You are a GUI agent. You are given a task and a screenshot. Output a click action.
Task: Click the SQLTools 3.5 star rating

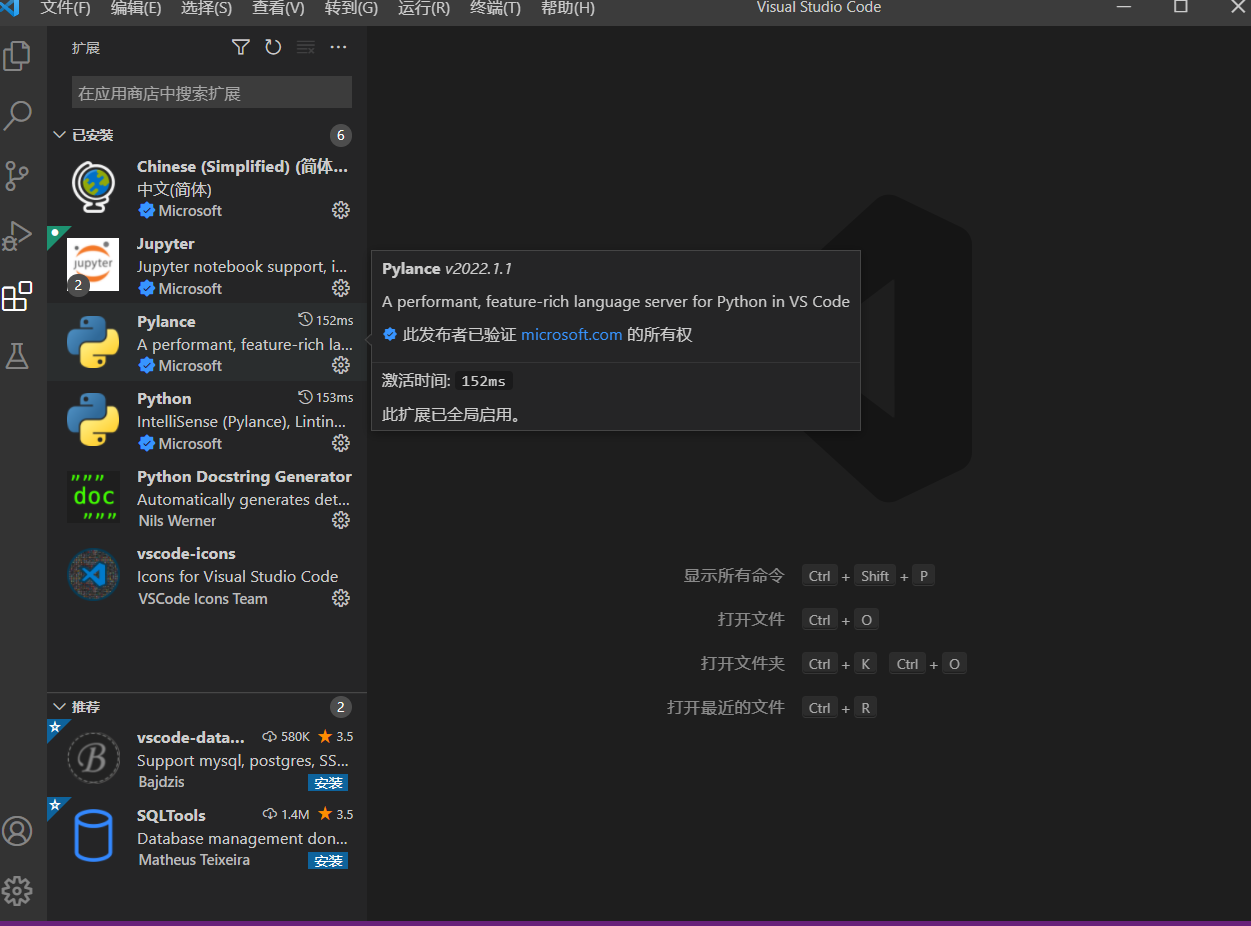pyautogui.click(x=335, y=814)
